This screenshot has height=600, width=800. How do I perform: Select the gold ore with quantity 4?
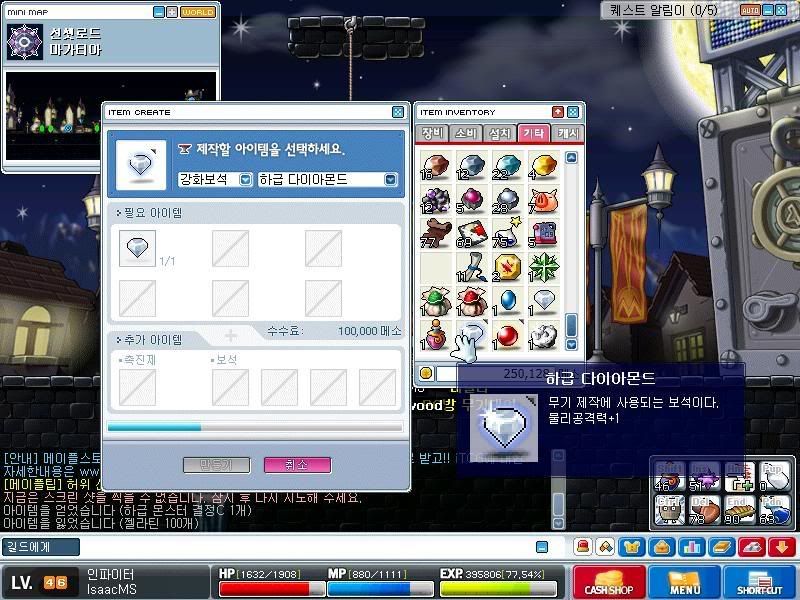tap(543, 166)
